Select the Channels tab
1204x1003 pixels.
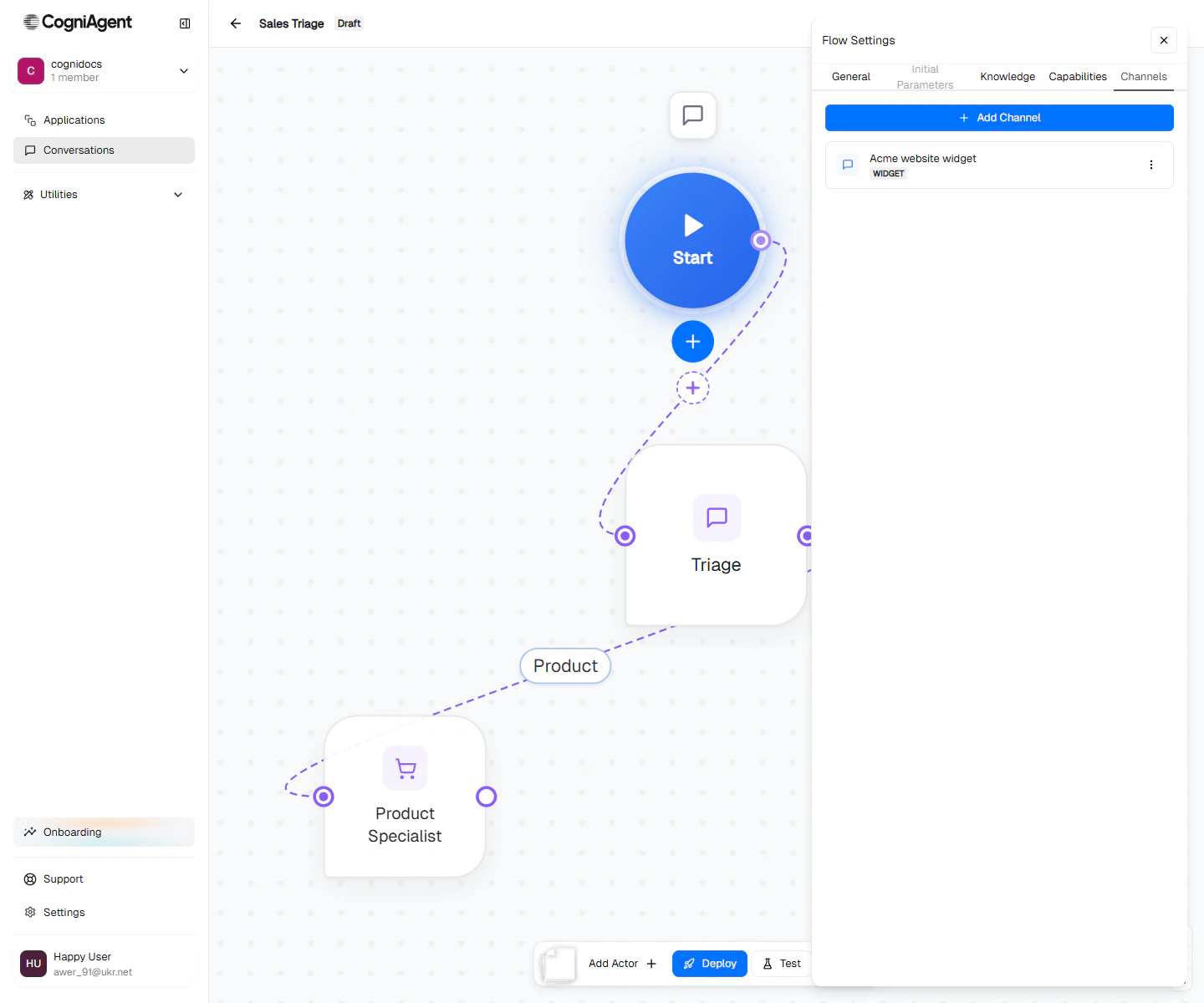tap(1144, 77)
